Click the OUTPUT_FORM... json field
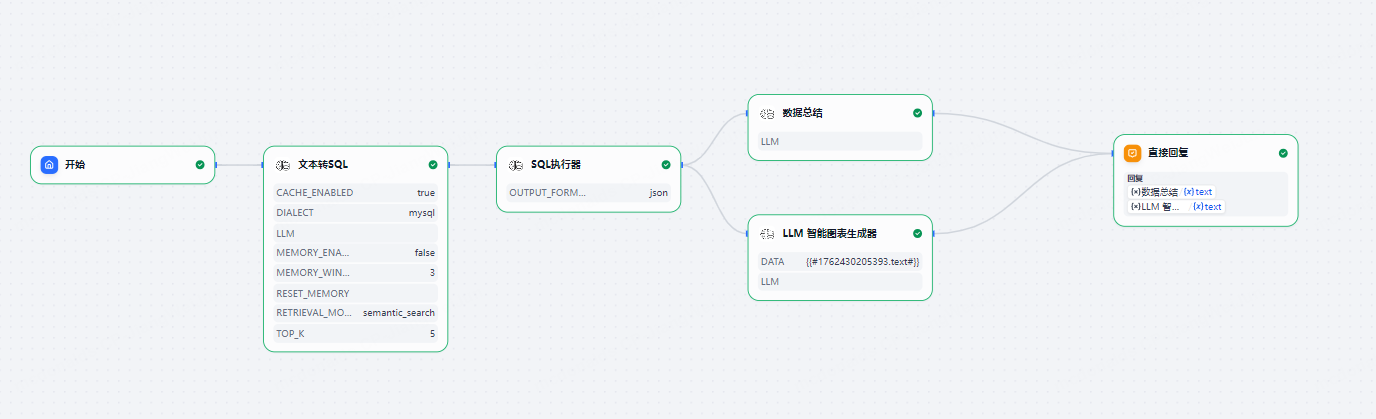This screenshot has height=419, width=1376. click(588, 192)
